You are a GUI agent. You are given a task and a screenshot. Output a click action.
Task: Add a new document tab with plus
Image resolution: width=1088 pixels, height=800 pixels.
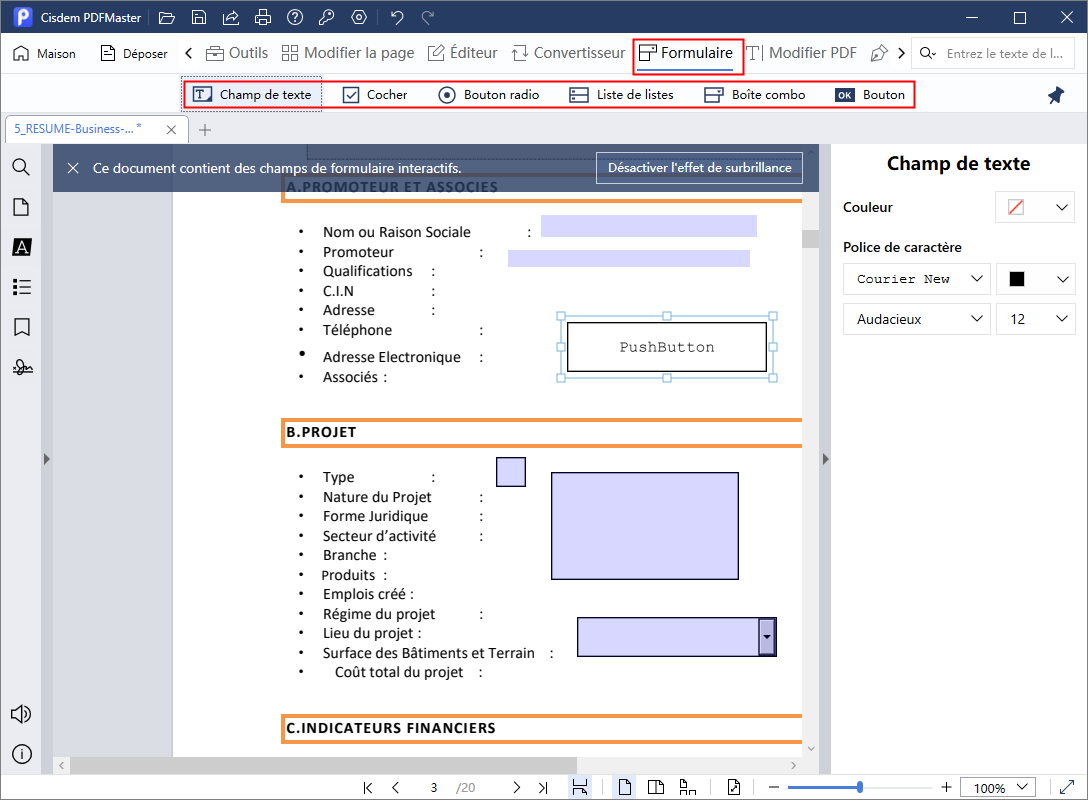coord(205,130)
